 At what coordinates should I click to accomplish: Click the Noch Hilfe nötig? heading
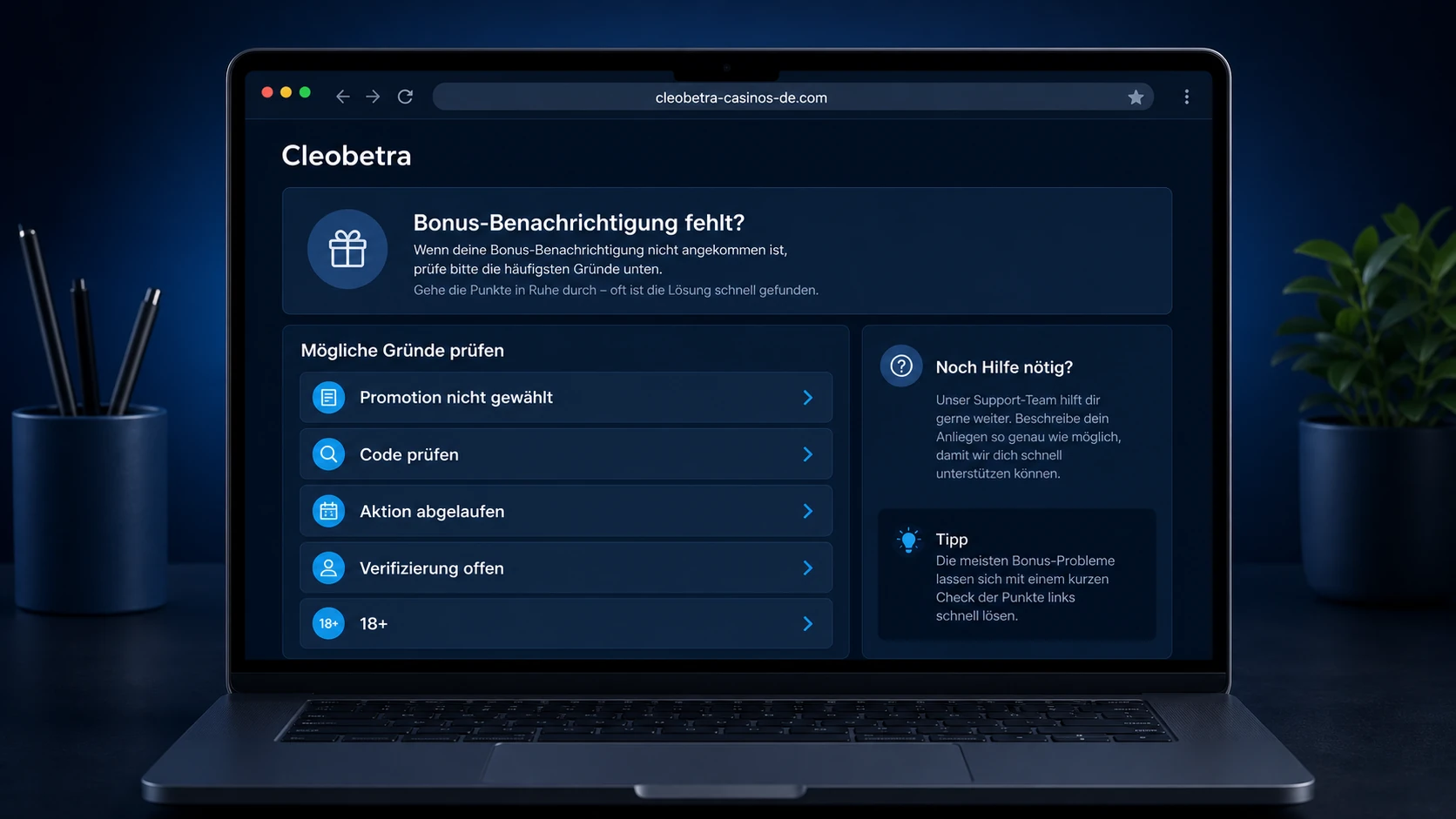point(1004,367)
